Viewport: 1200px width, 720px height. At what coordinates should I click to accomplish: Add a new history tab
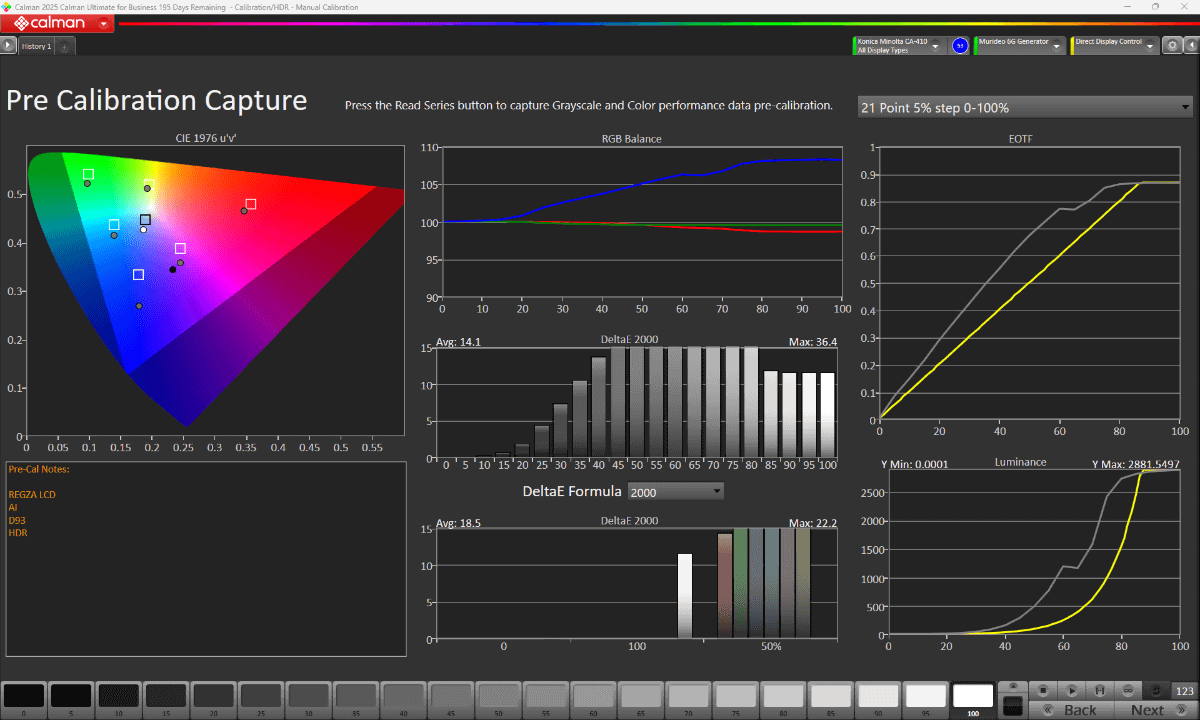tap(63, 46)
